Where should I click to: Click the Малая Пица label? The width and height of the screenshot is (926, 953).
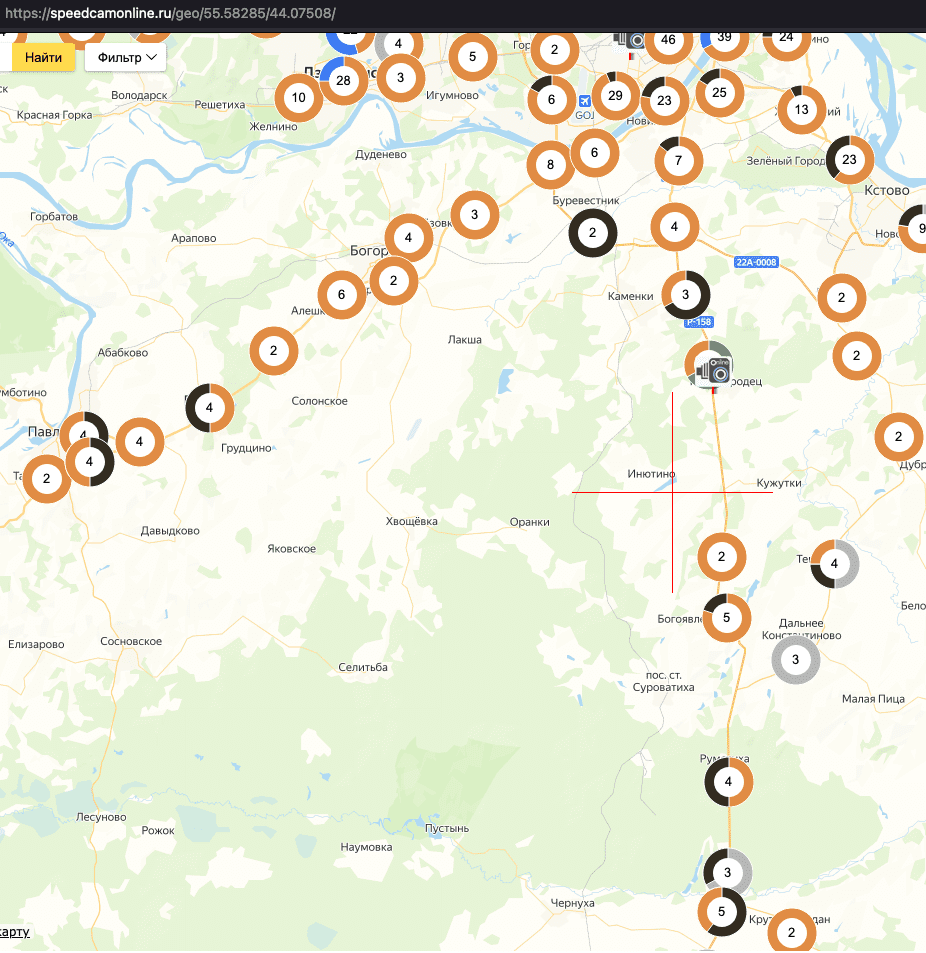pos(873,699)
